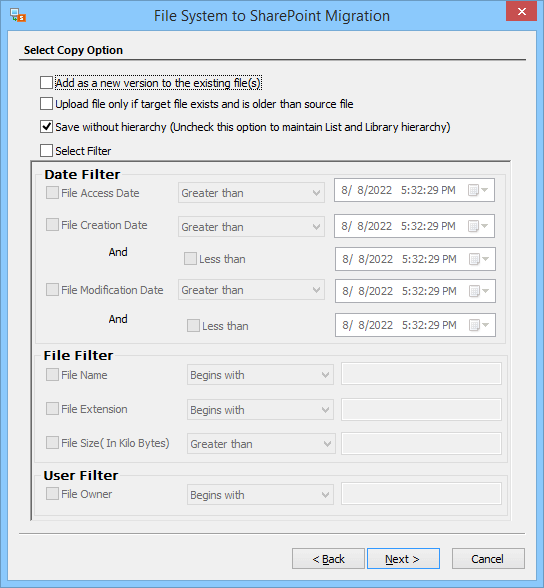Toggle Less than checkbox under File Creation Date
This screenshot has height=588, width=544.
click(190, 259)
